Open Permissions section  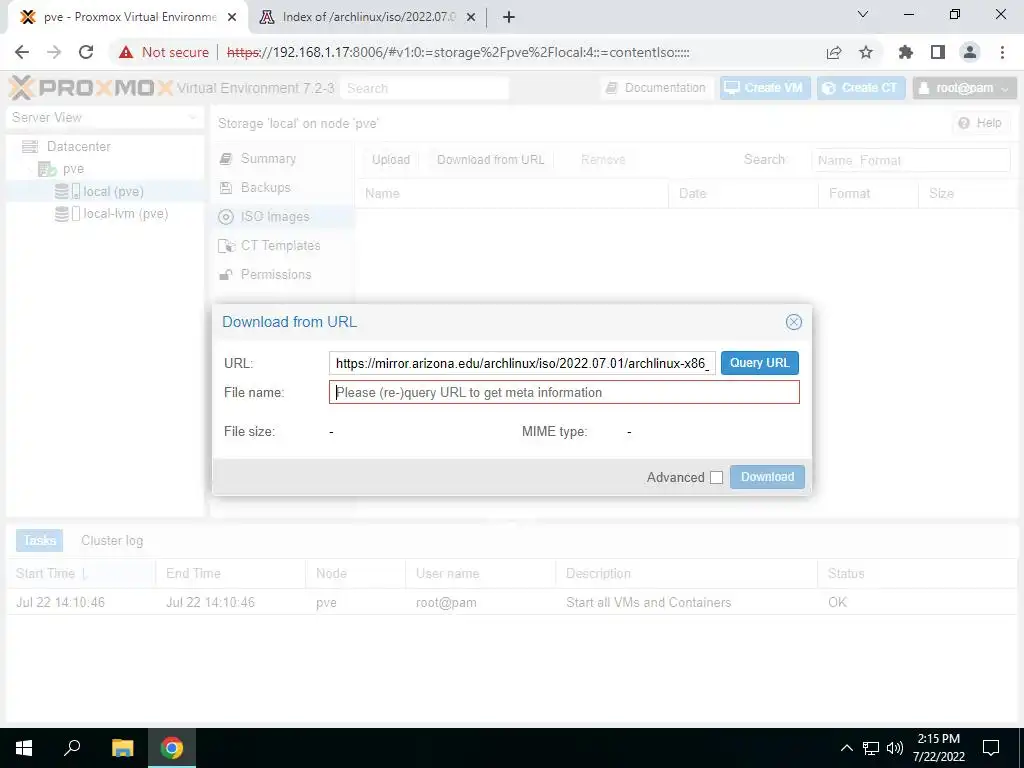point(284,274)
